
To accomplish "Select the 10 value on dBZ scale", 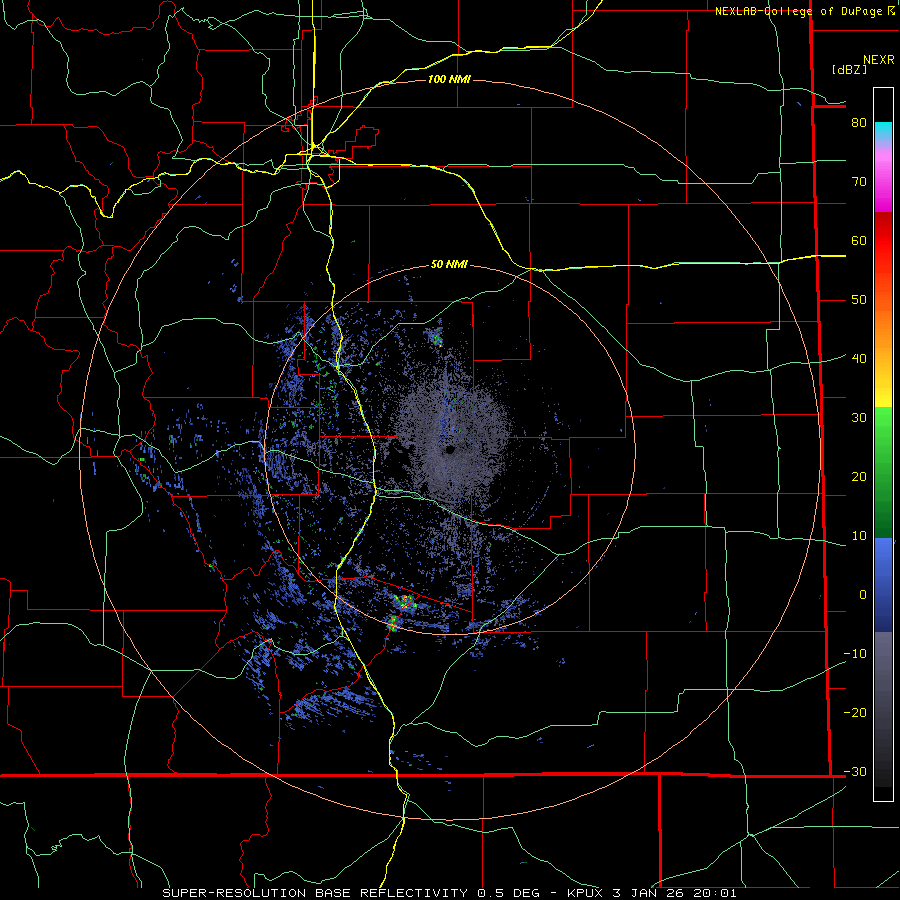I will click(x=859, y=536).
